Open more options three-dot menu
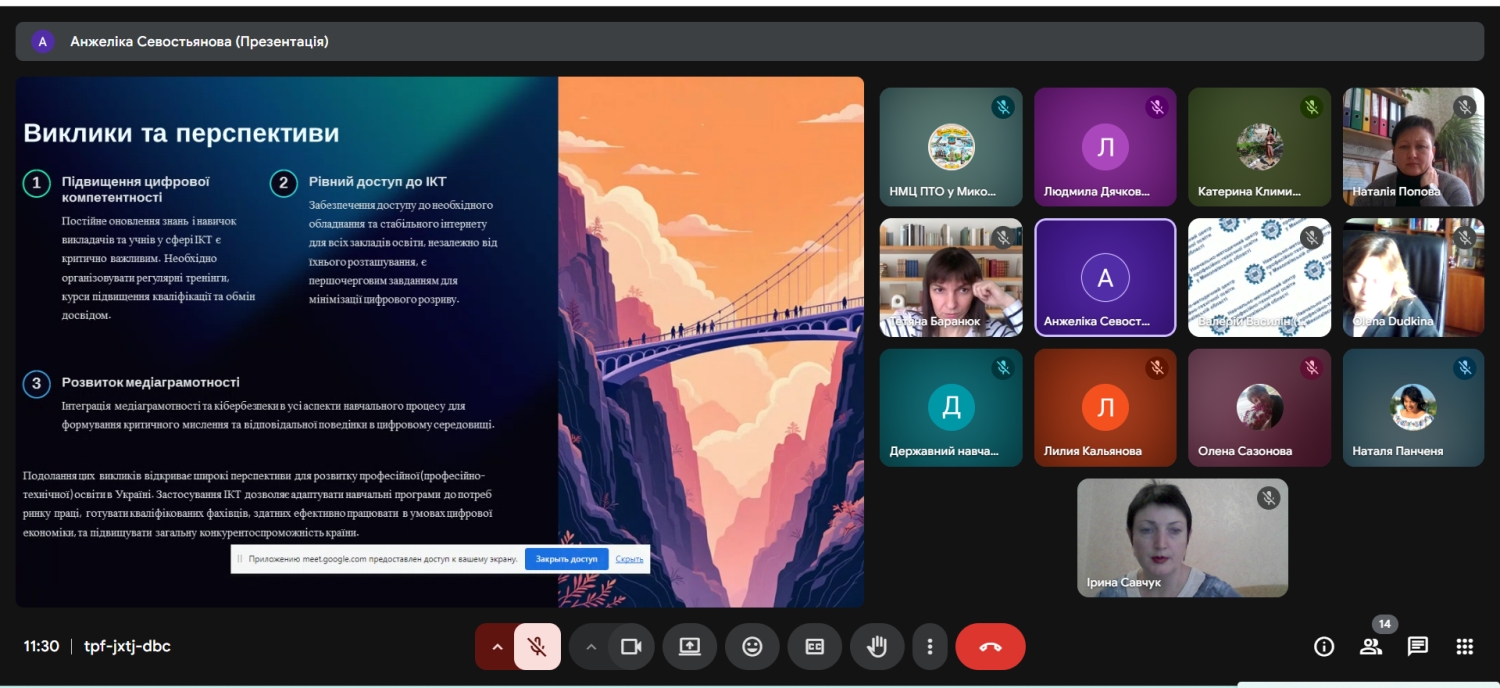Viewport: 1500px width, 688px height. [x=930, y=646]
